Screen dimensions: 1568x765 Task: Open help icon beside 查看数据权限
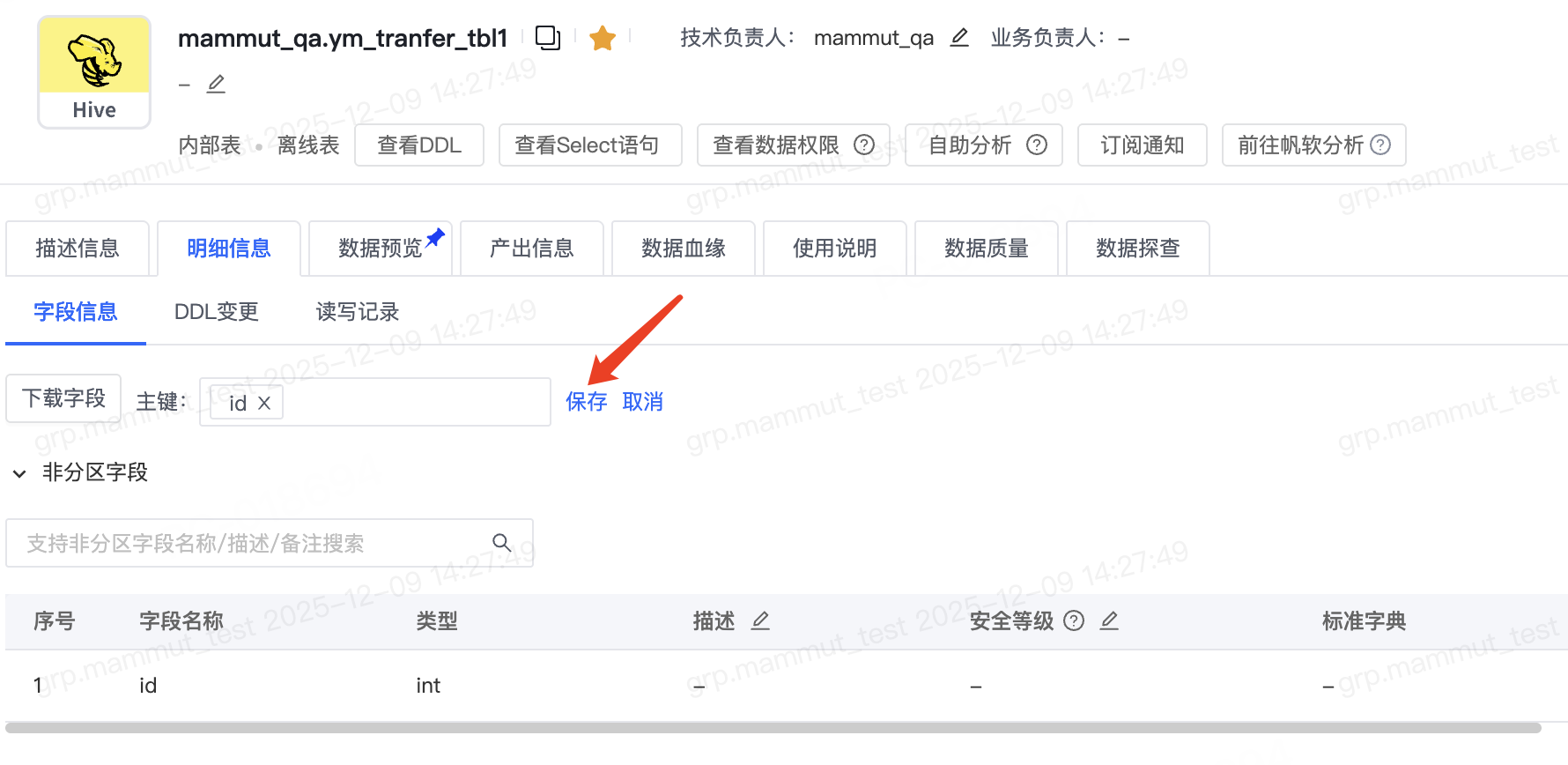coord(865,145)
